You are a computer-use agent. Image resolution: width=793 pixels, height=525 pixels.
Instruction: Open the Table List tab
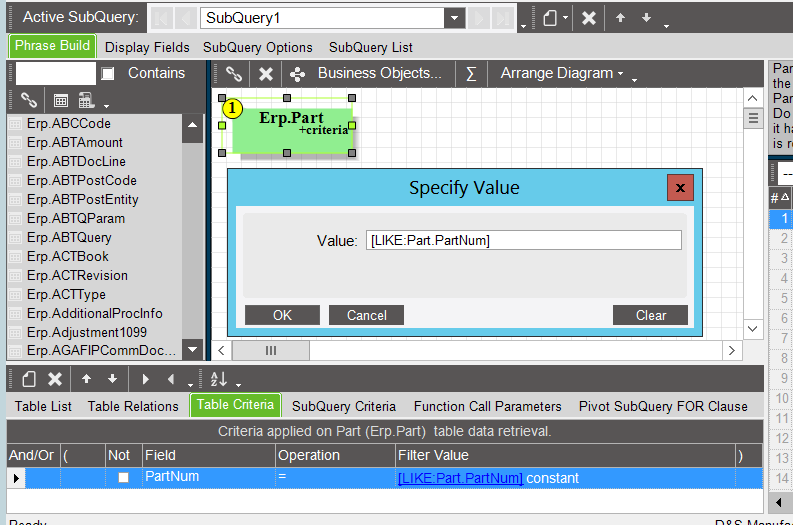[43, 406]
